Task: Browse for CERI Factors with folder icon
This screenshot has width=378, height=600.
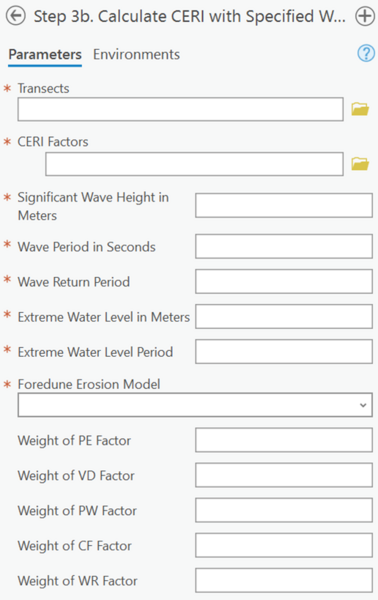Action: click(x=360, y=164)
